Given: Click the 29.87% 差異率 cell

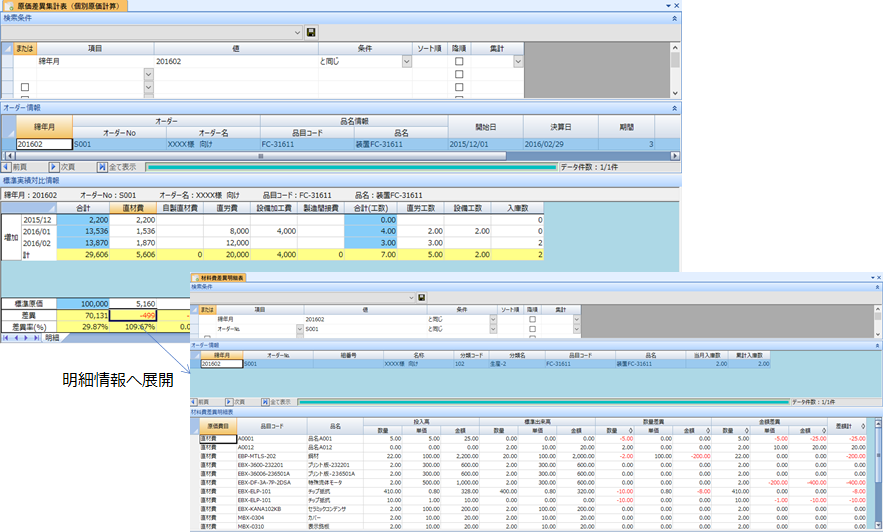Looking at the screenshot, I should click(x=83, y=327).
